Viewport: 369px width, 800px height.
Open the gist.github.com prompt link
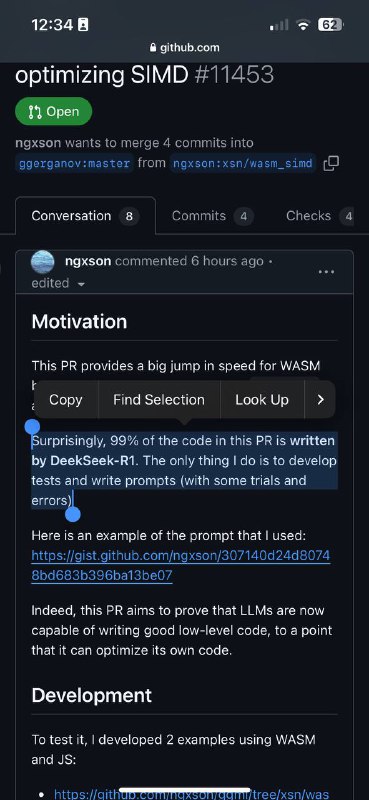click(181, 565)
